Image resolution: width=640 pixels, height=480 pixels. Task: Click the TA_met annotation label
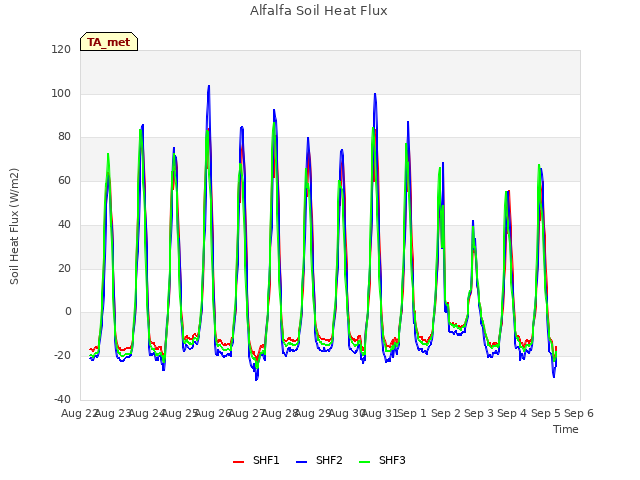point(109,42)
